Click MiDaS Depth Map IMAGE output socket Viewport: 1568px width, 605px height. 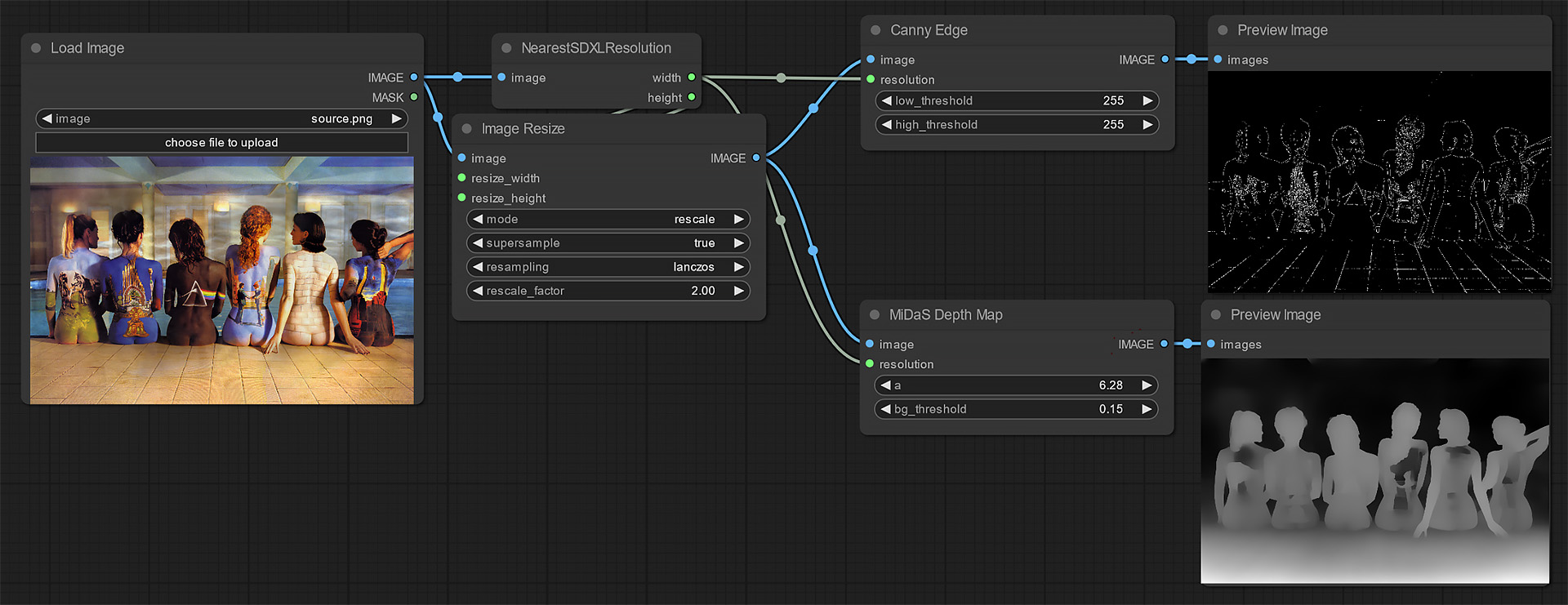pos(1164,345)
